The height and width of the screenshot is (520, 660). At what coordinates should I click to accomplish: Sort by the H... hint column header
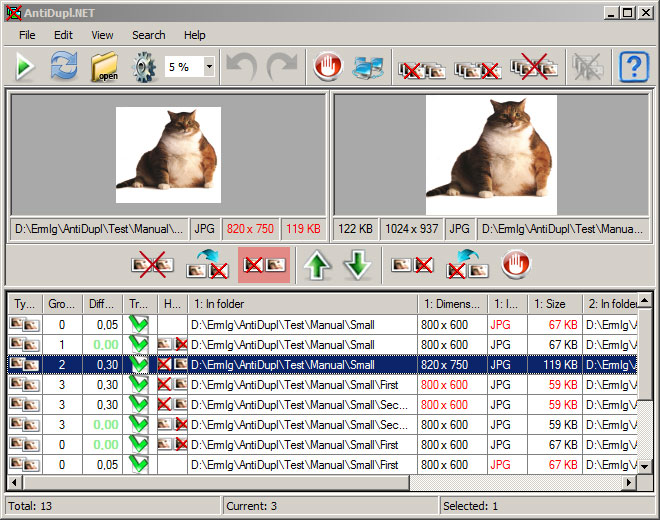point(172,304)
